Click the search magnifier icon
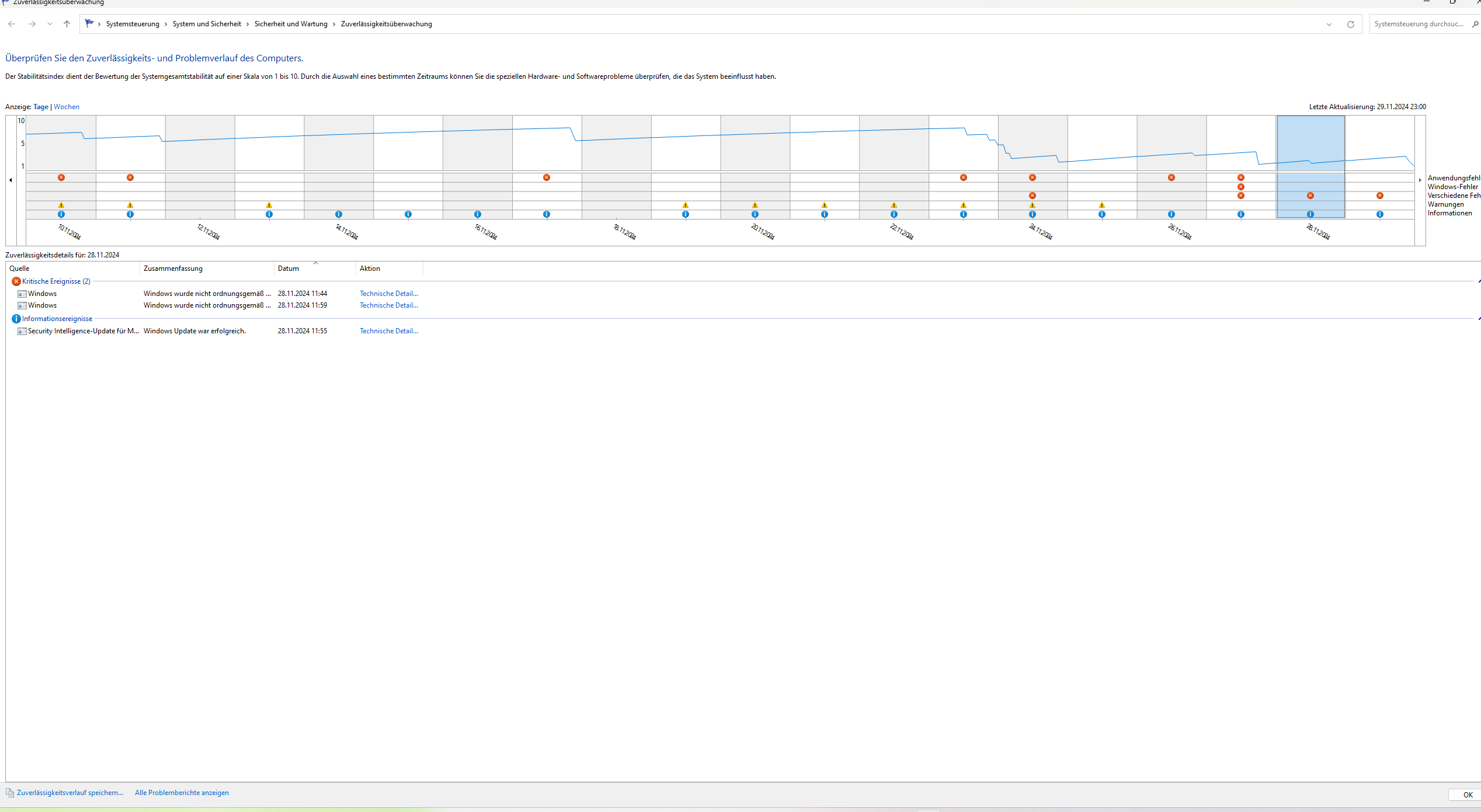This screenshot has width=1481, height=812. [x=1475, y=24]
